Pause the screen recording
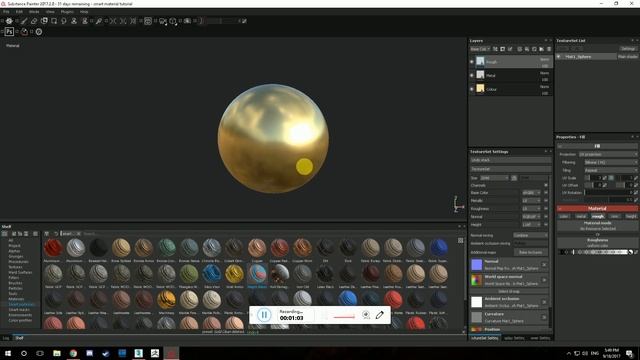The height and width of the screenshot is (360, 640). tap(264, 315)
